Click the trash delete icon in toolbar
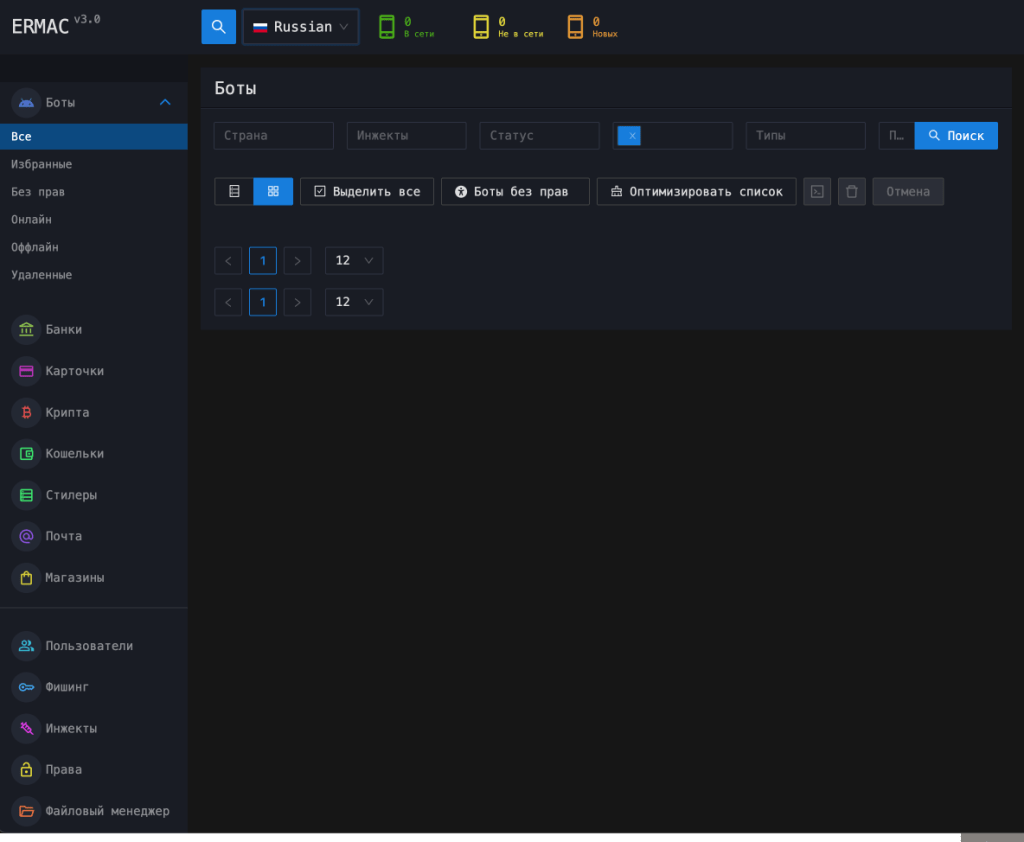Screen dimensions: 1024x842 click(x=851, y=192)
